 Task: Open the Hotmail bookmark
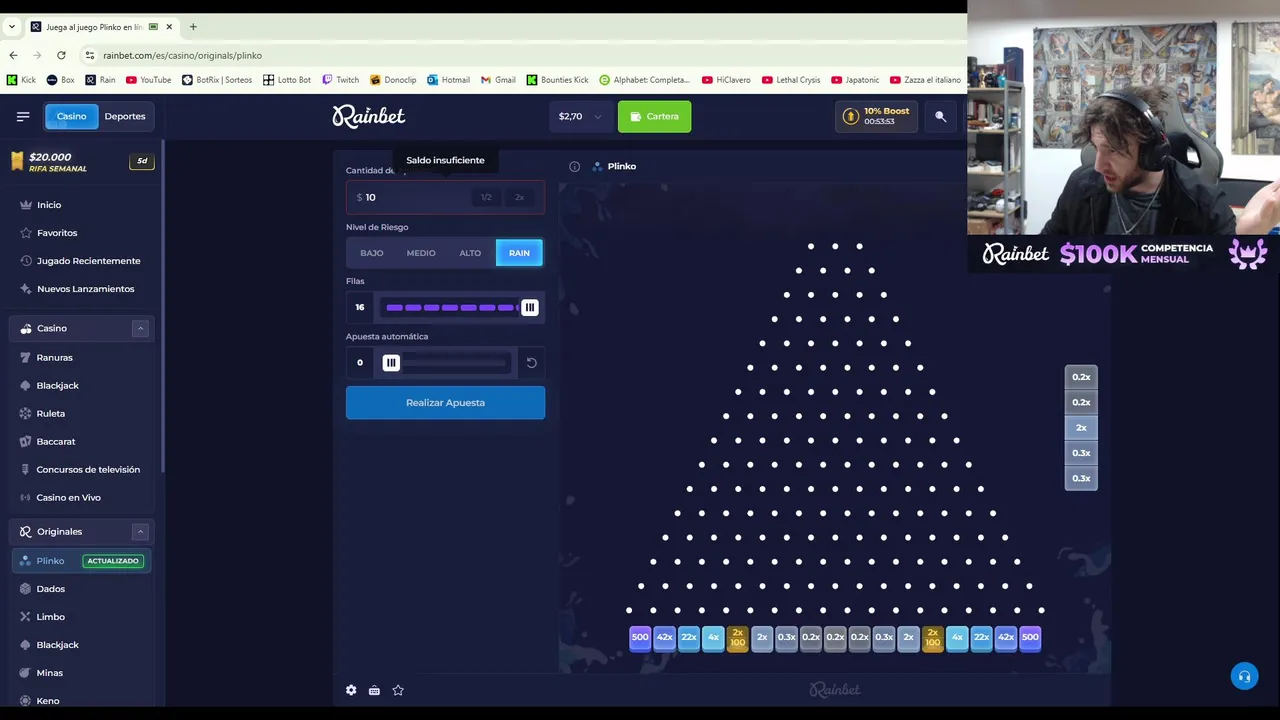click(448, 80)
